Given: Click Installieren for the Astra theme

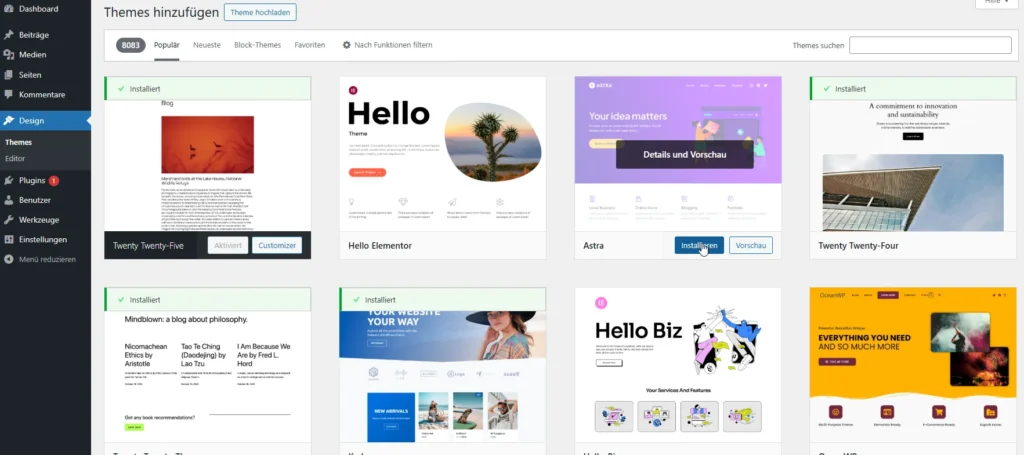Looking at the screenshot, I should coord(699,245).
